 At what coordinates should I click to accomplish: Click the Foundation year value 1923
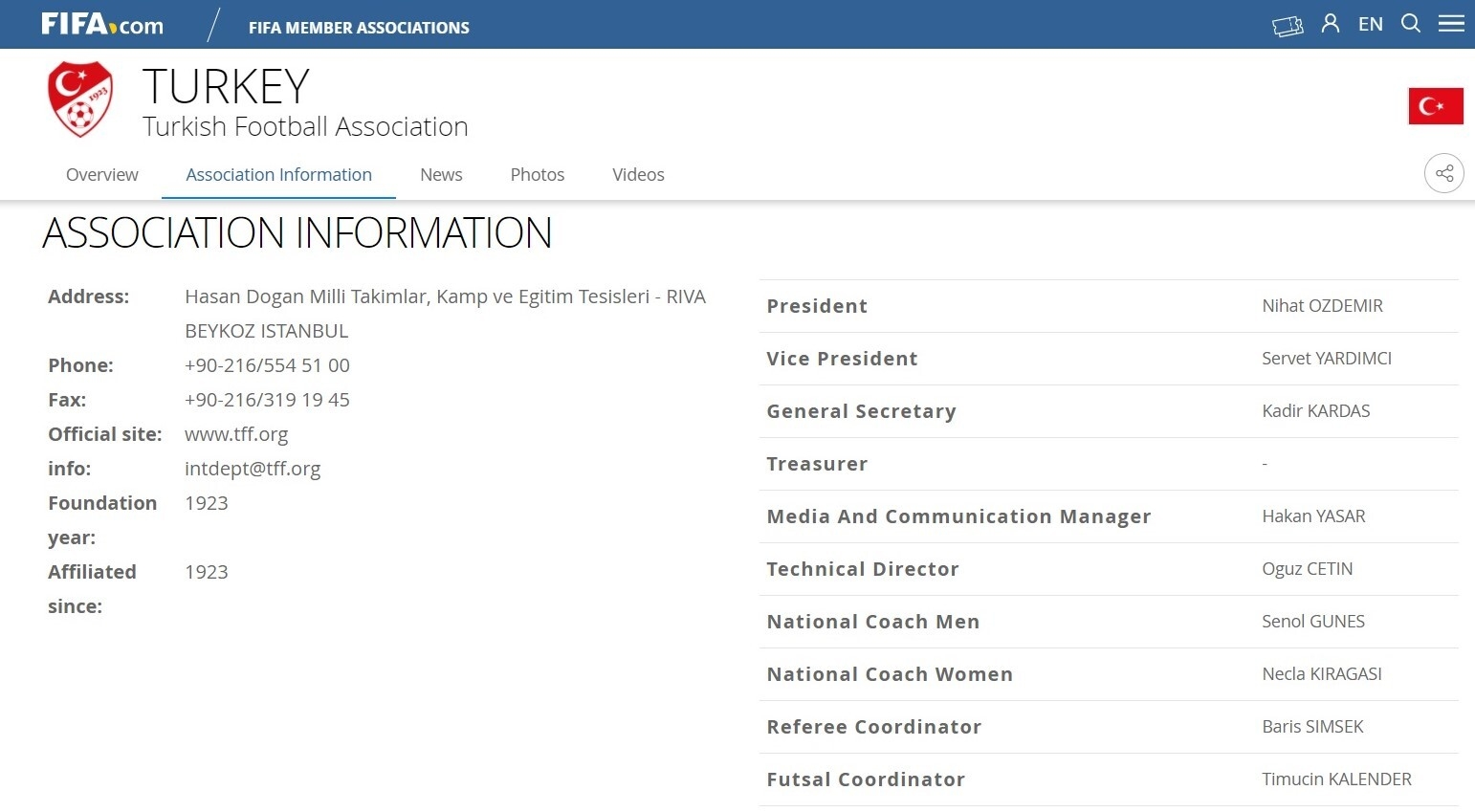point(207,503)
